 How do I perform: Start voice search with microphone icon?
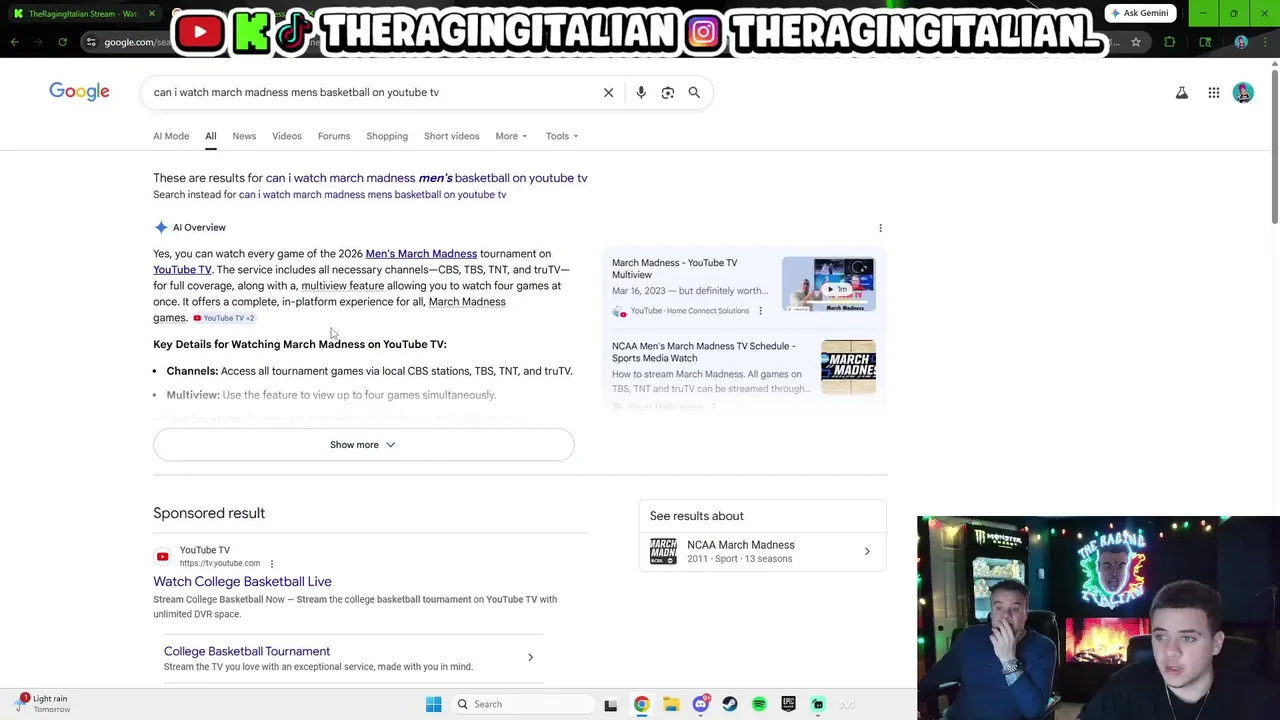point(641,92)
